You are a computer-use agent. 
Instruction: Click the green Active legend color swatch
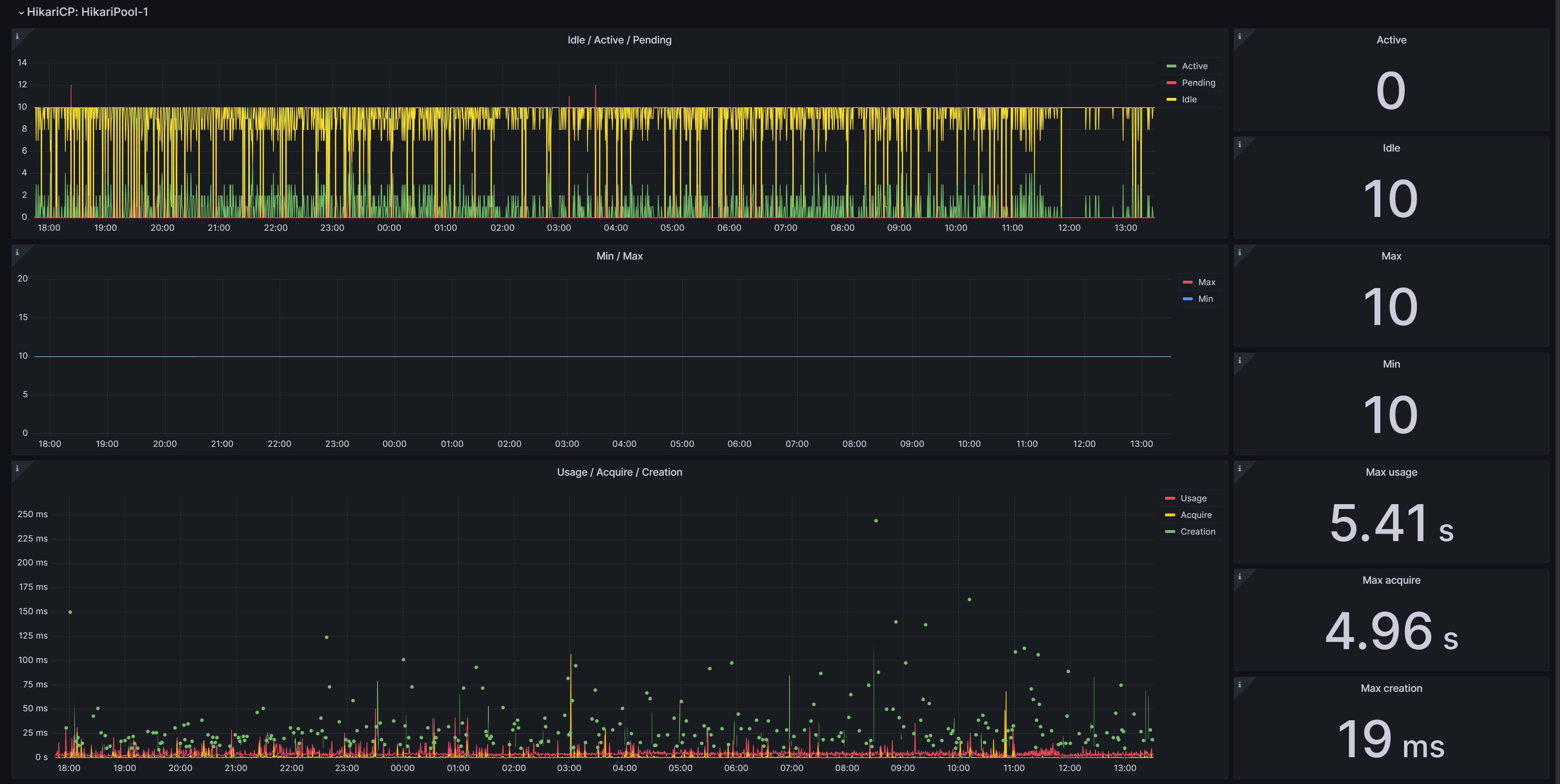click(x=1171, y=66)
